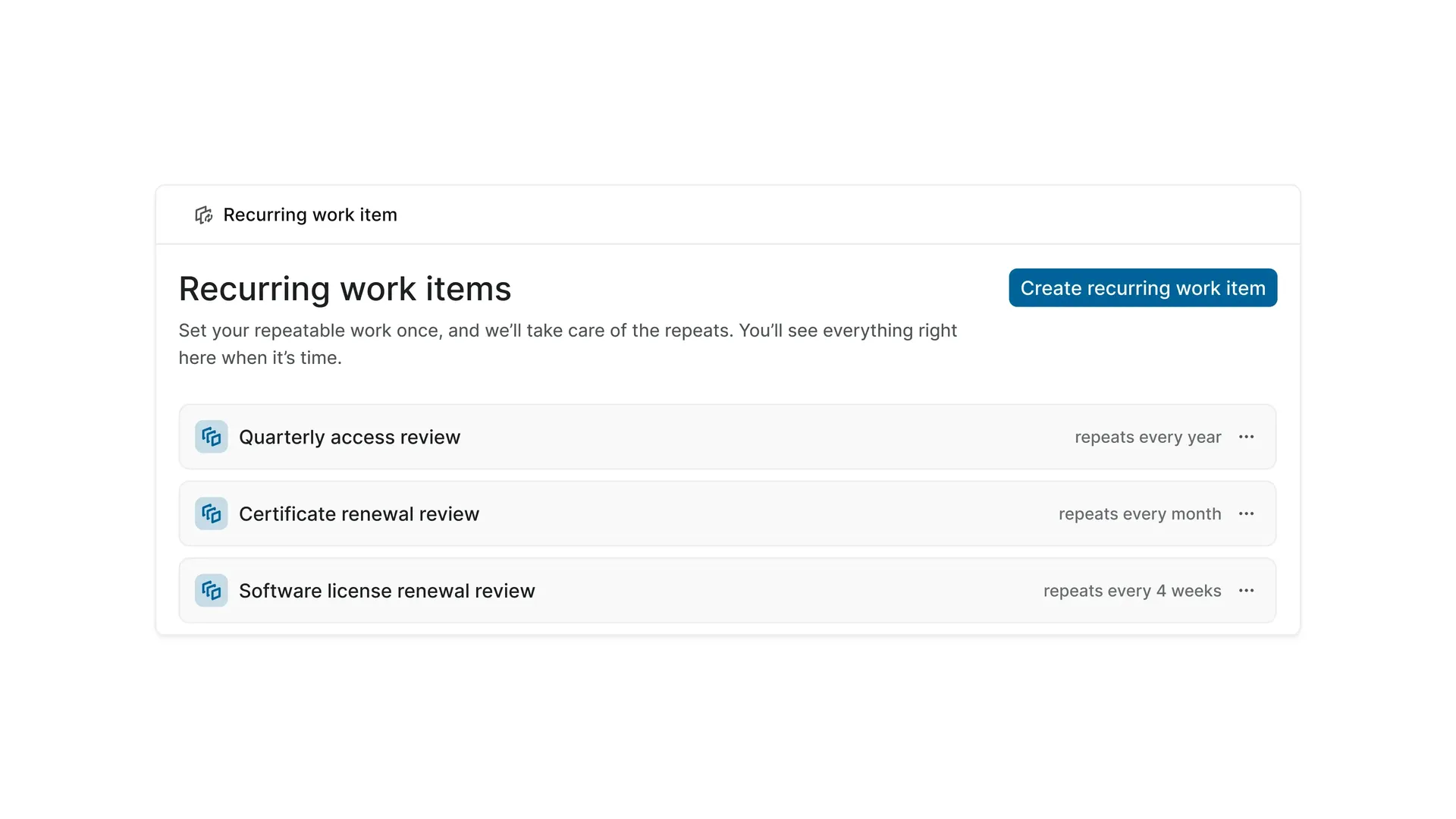Open the Software license renewal review item
The height and width of the screenshot is (819, 1456).
point(727,590)
